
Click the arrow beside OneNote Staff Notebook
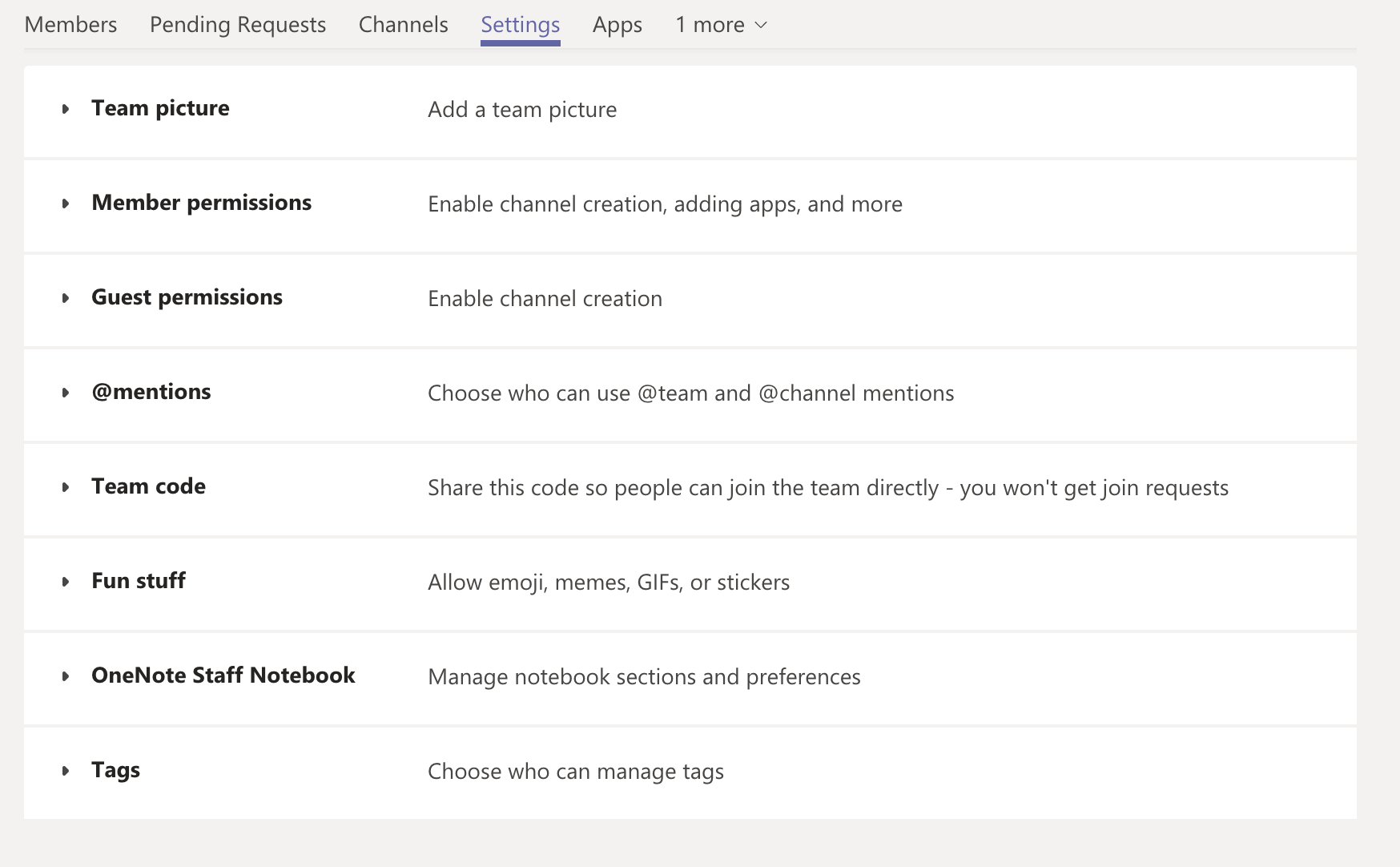[x=66, y=676]
